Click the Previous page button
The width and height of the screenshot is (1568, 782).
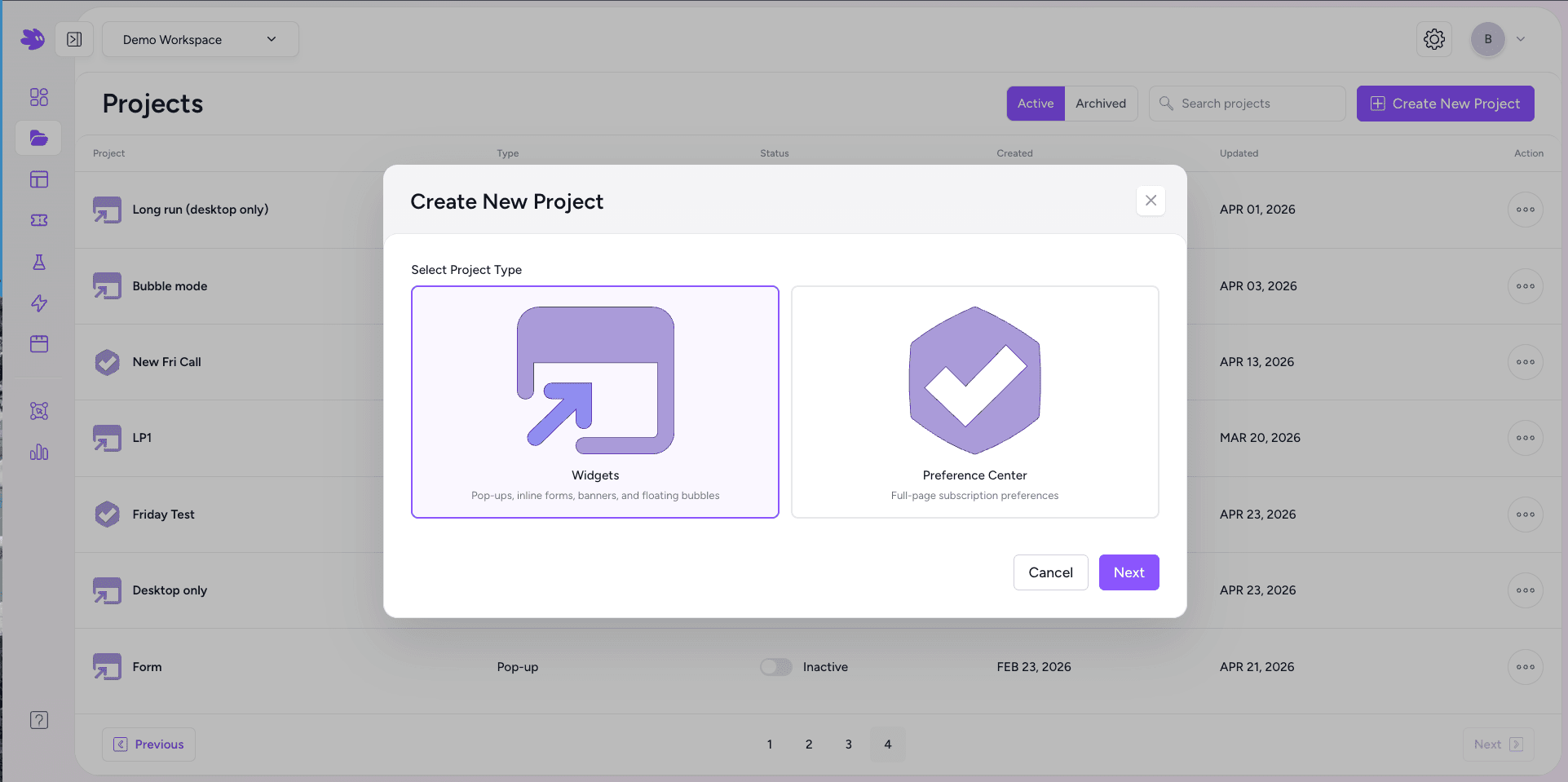coord(148,744)
